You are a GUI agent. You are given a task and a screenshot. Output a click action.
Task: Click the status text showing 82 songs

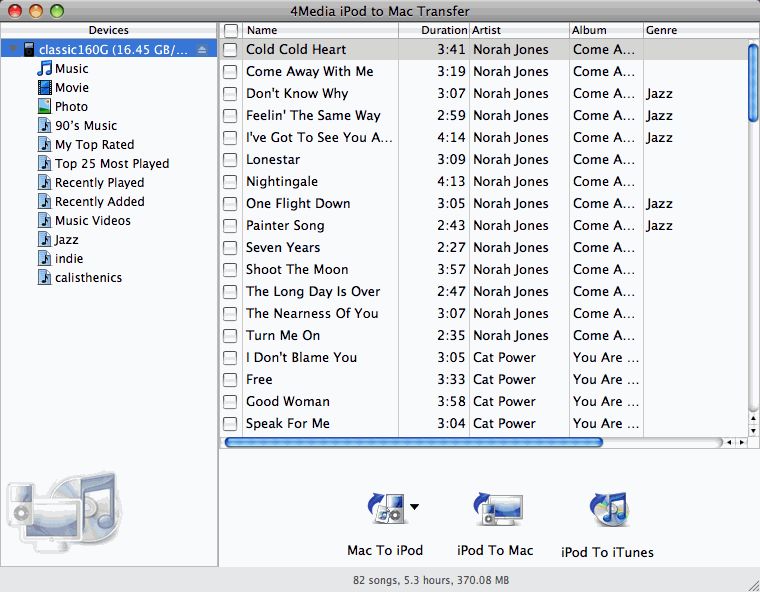tap(431, 580)
